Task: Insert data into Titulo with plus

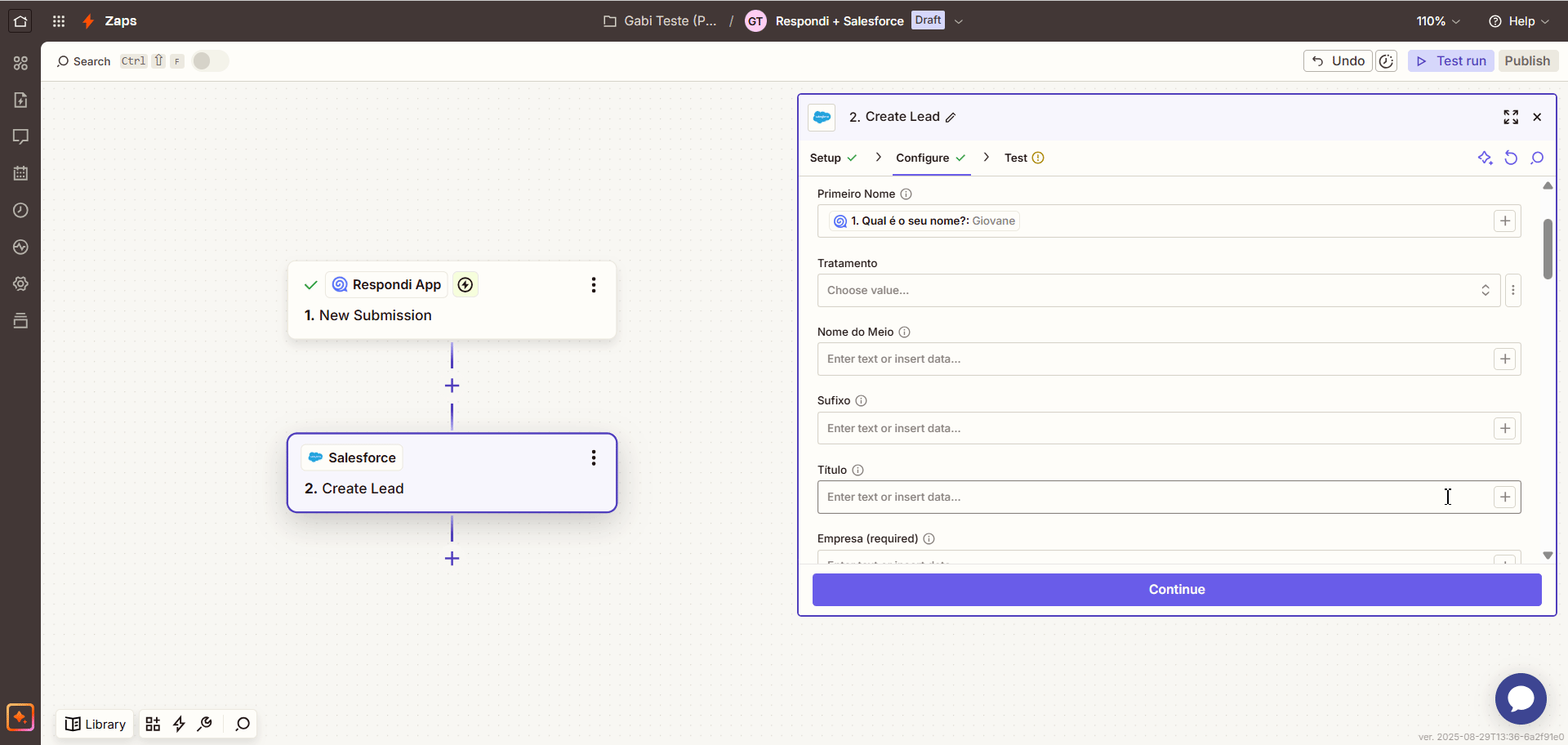Action: (x=1504, y=497)
